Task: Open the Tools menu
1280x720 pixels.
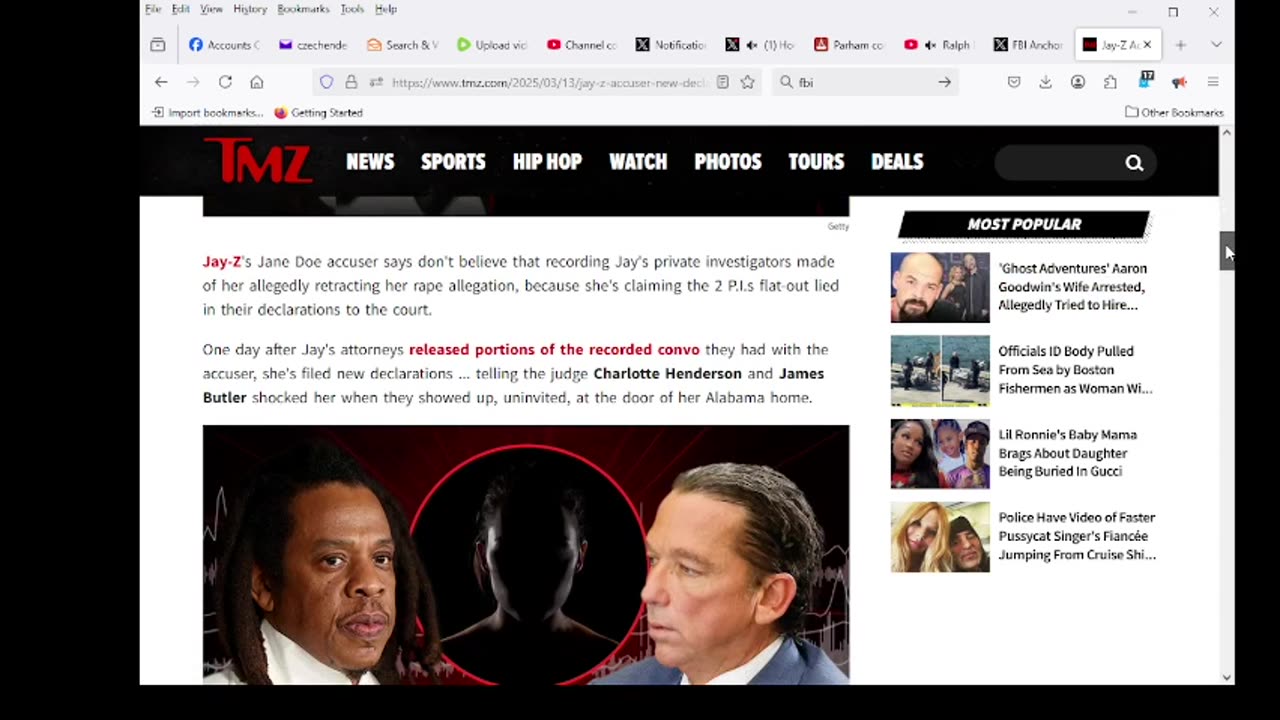Action: pyautogui.click(x=352, y=9)
